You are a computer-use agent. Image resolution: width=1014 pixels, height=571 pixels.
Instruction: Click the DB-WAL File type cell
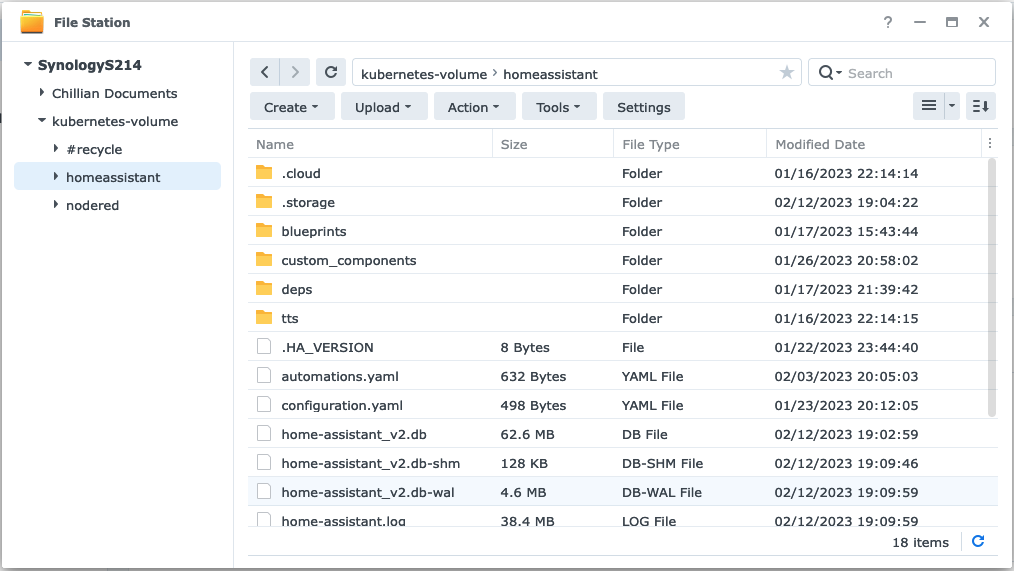[662, 492]
